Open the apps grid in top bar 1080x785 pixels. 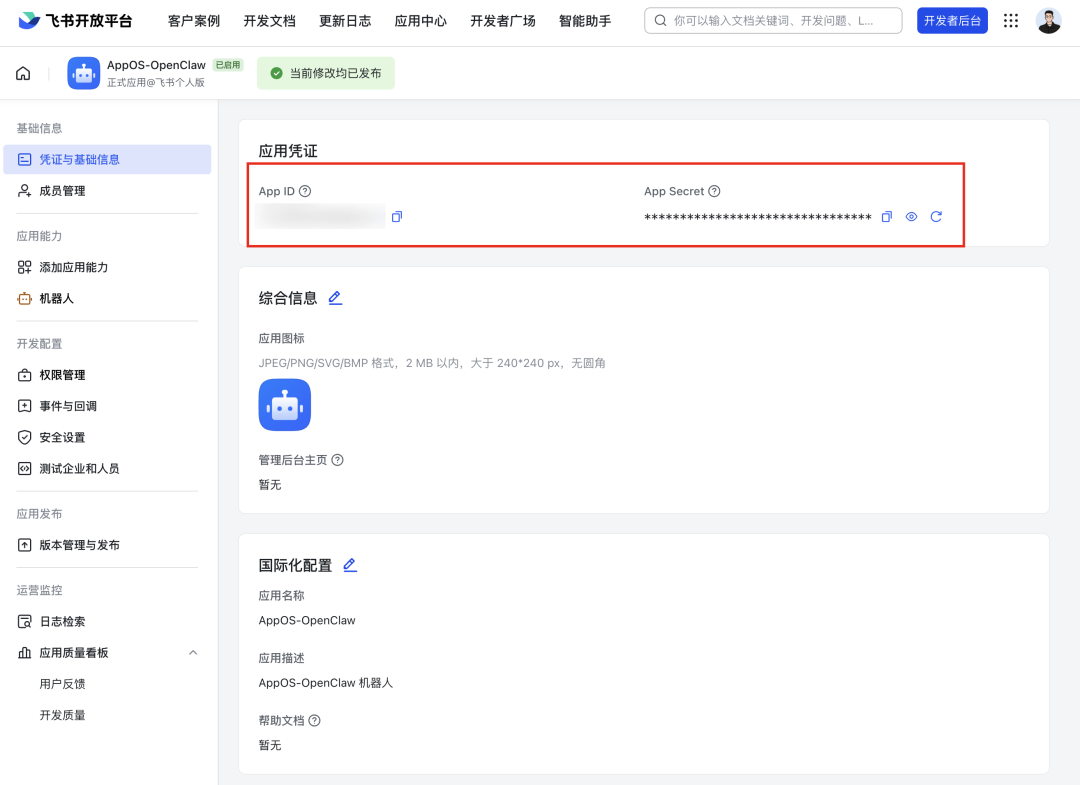click(1010, 20)
